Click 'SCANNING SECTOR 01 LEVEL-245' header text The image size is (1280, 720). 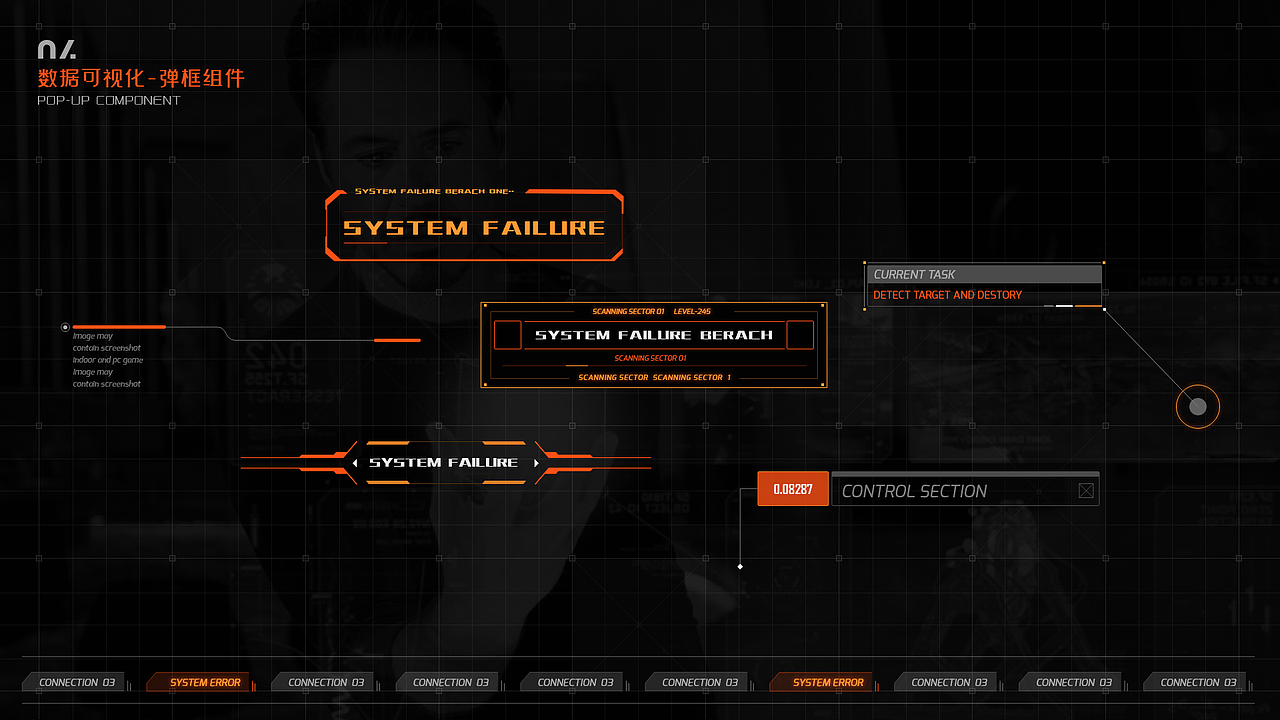(651, 311)
